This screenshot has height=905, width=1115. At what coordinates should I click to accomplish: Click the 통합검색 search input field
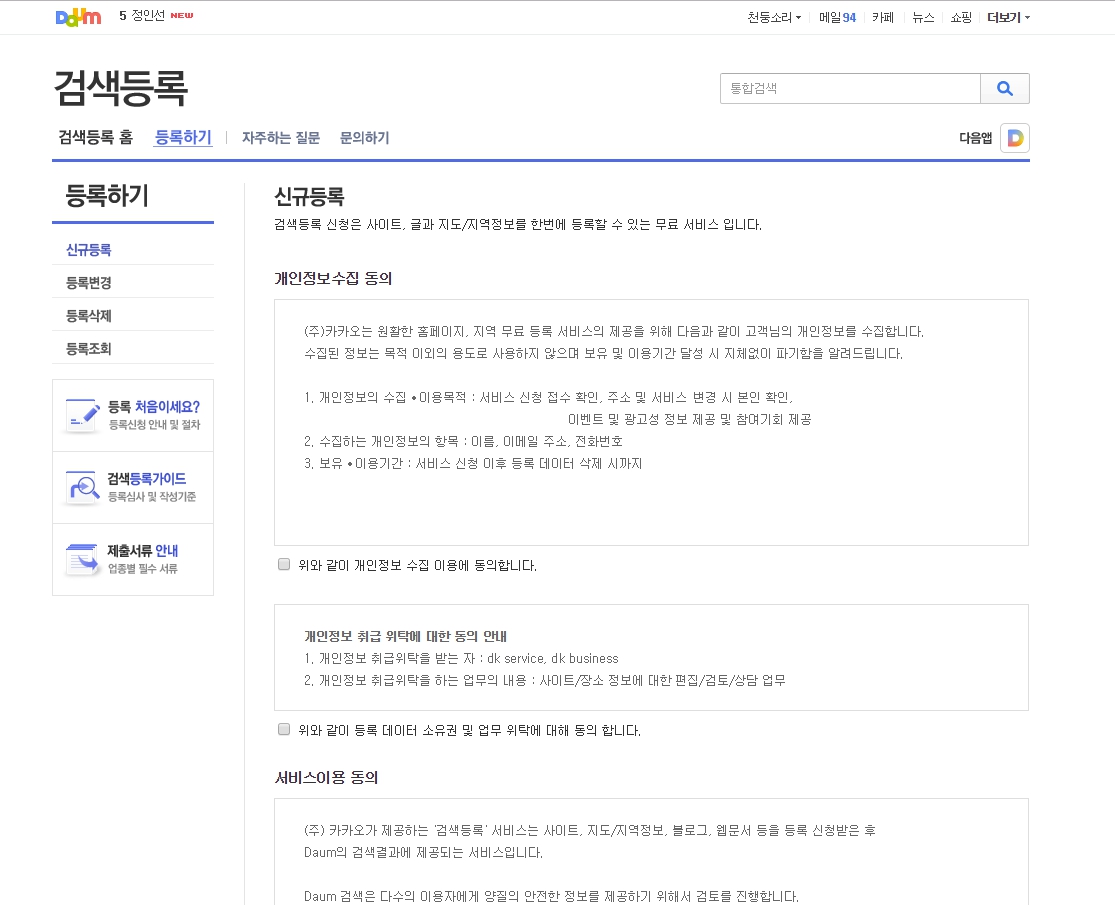tap(850, 88)
